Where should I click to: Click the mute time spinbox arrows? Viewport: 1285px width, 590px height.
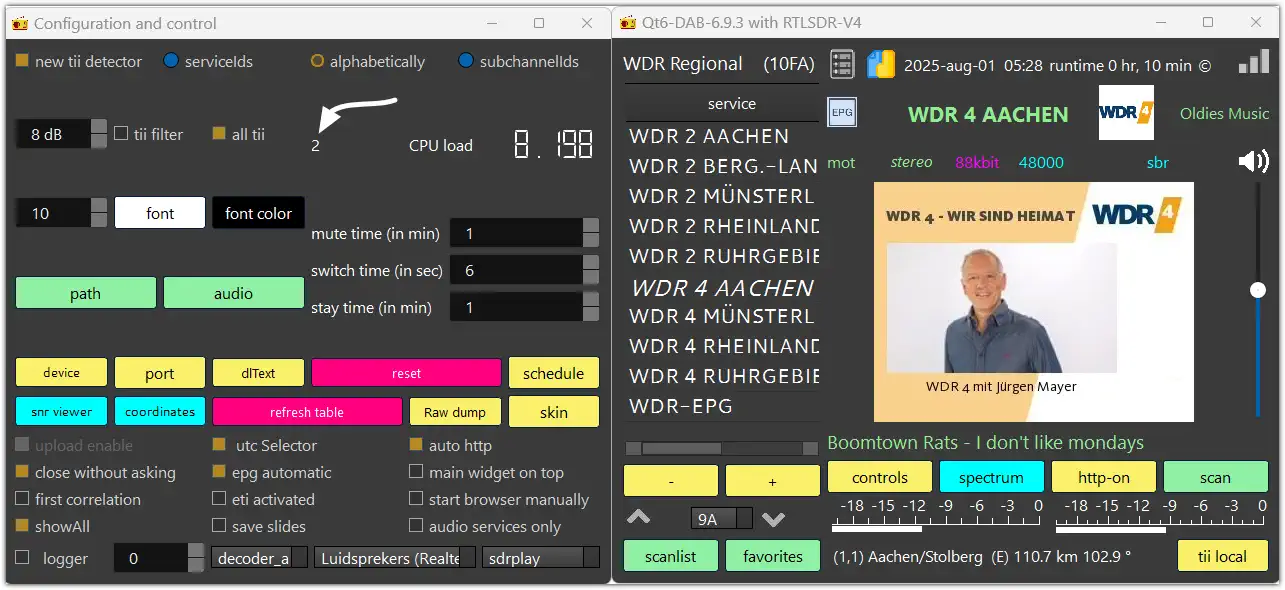pyautogui.click(x=591, y=233)
